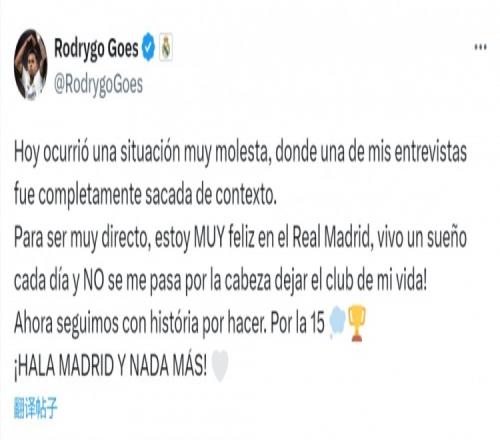Open the three-dot more options menu
This screenshot has height=440, width=500.
click(480, 47)
